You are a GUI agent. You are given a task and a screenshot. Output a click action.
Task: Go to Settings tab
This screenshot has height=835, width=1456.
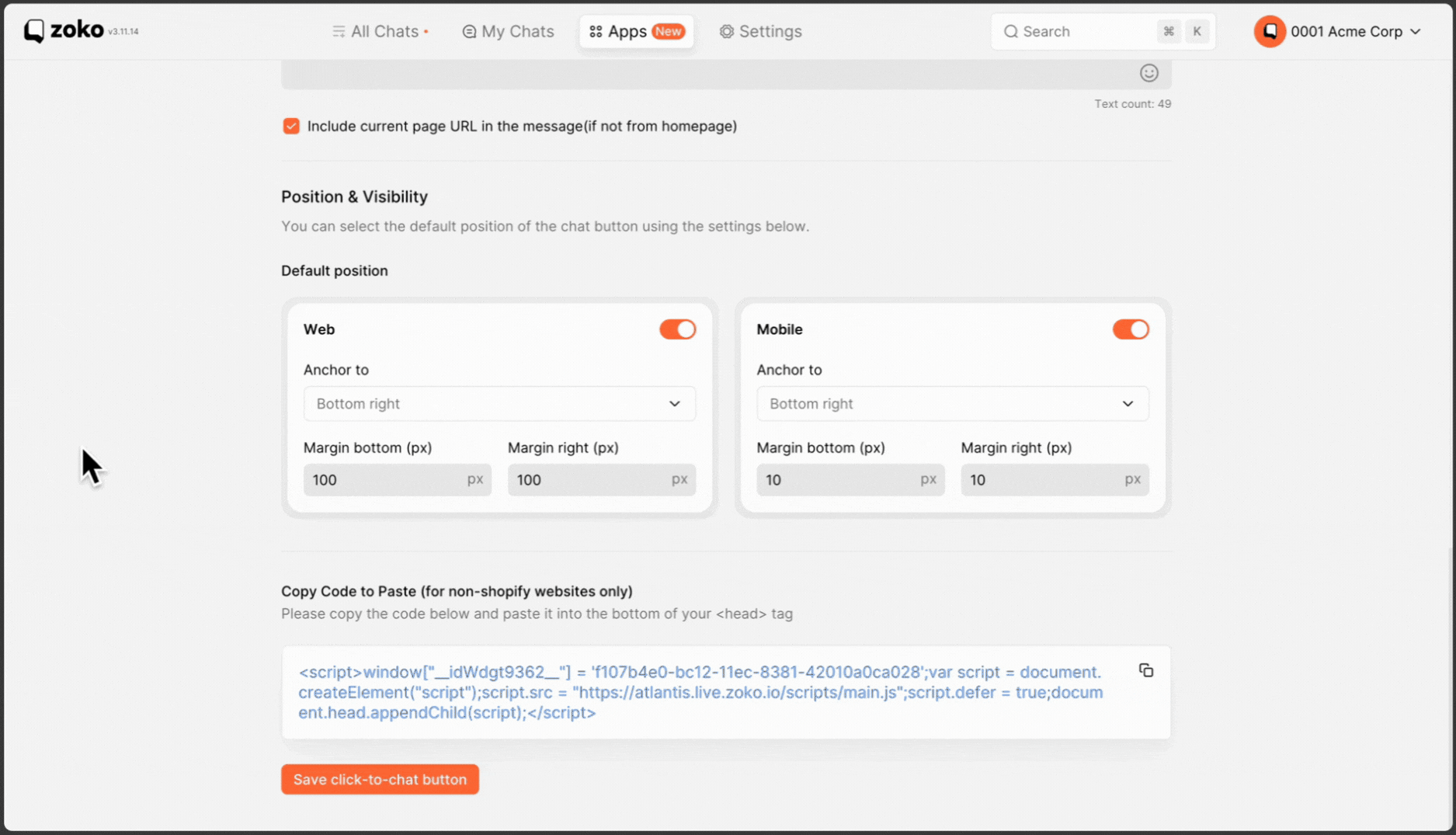click(760, 32)
